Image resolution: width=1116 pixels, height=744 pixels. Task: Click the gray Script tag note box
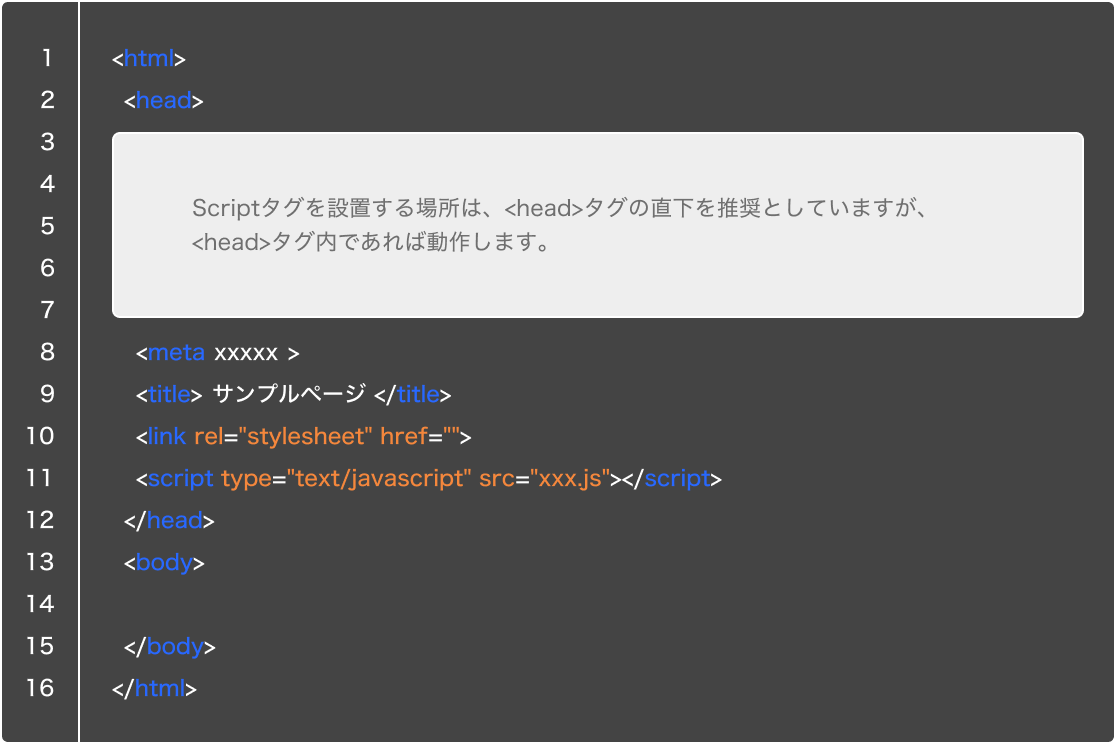pos(597,225)
